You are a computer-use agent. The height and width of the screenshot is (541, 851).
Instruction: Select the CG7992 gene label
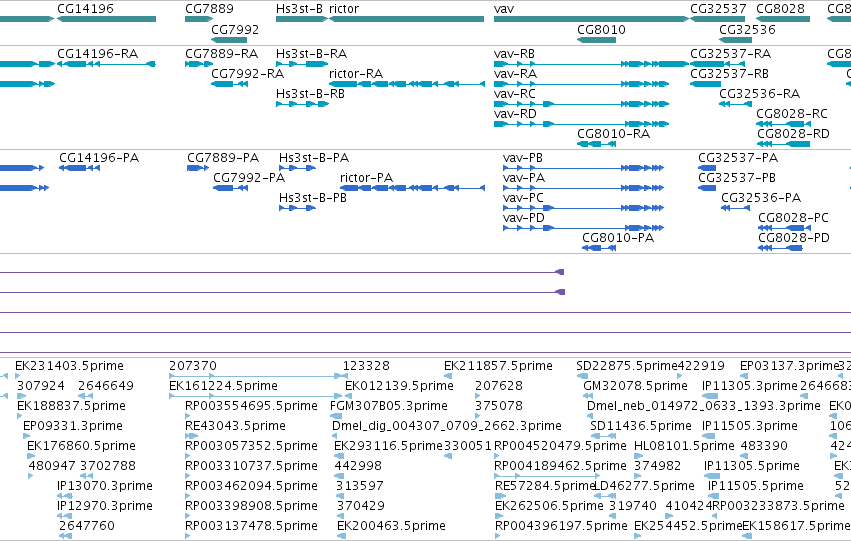tap(235, 29)
